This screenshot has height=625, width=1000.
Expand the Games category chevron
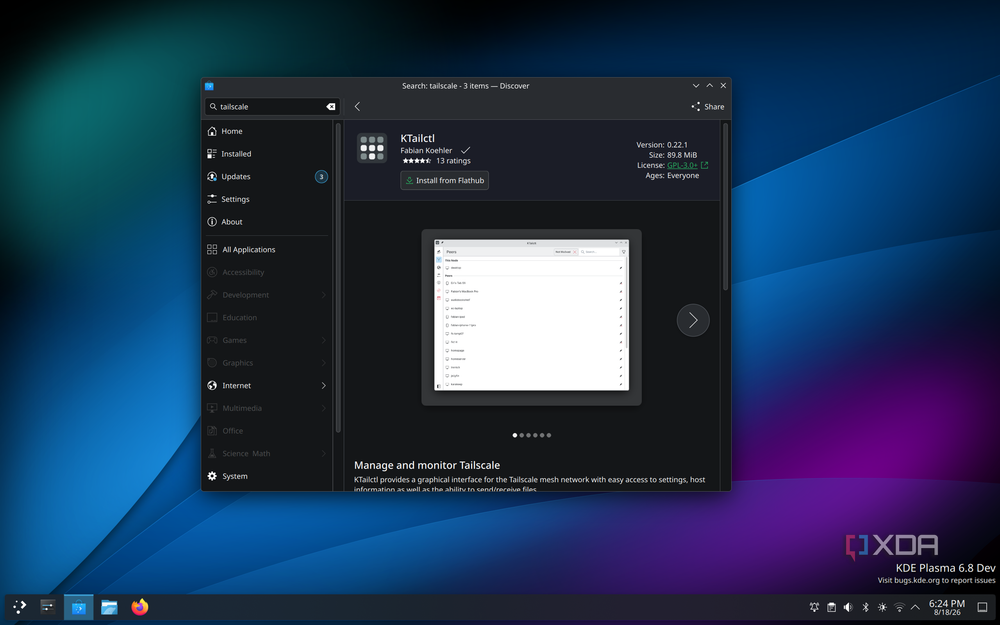coord(323,340)
